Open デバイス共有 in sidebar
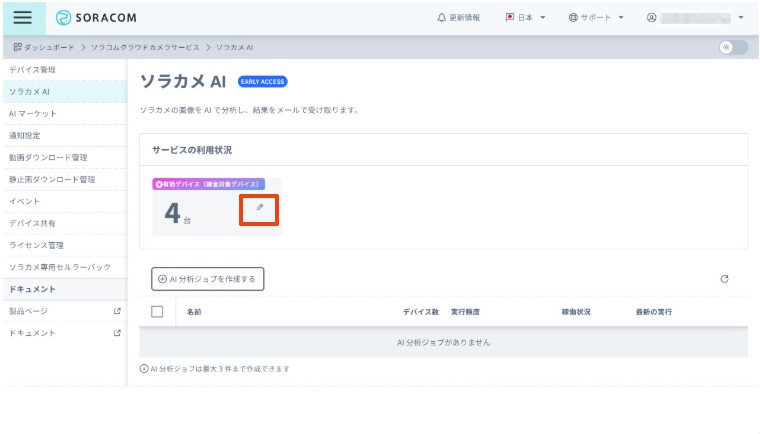The width and height of the screenshot is (760, 434). [65, 223]
